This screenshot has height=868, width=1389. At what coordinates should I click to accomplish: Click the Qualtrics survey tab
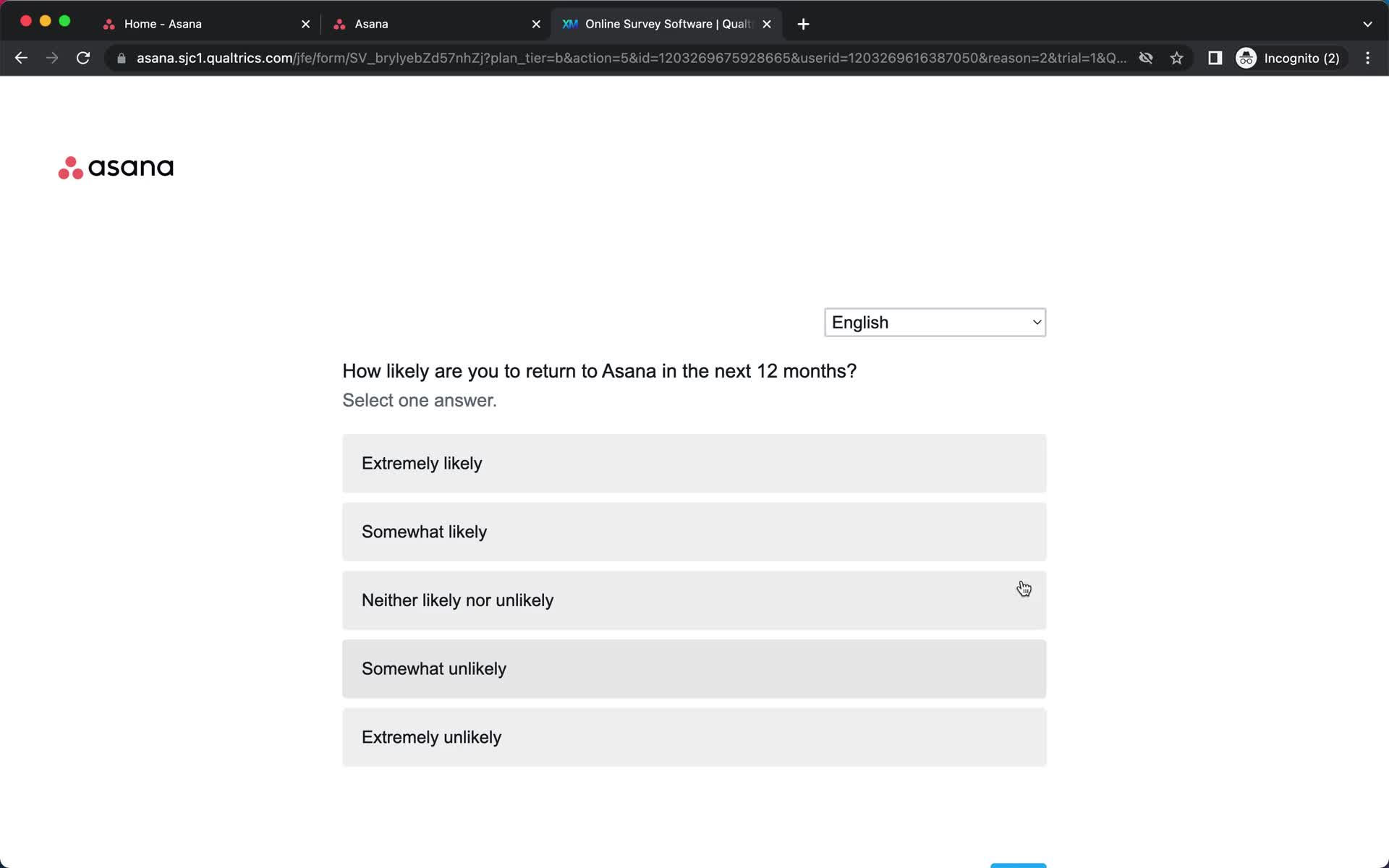click(665, 23)
